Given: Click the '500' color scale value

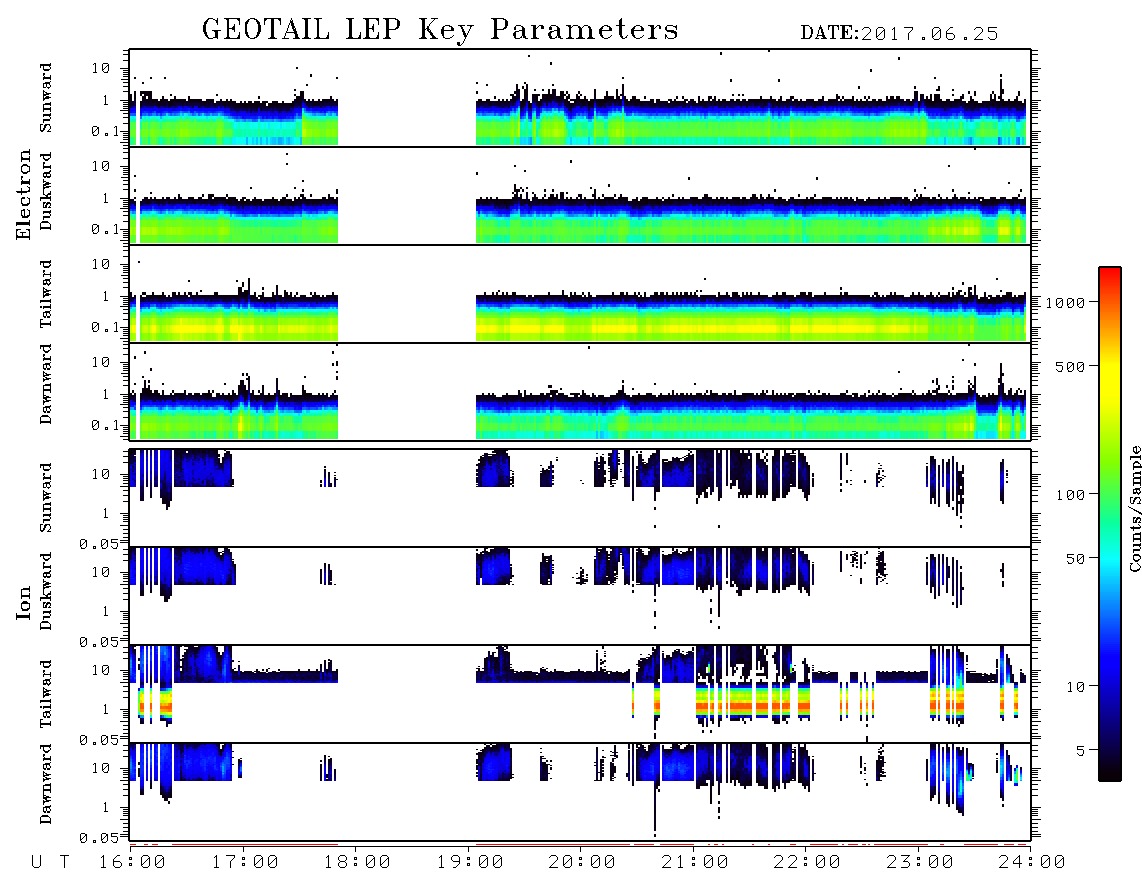Looking at the screenshot, I should (1070, 366).
